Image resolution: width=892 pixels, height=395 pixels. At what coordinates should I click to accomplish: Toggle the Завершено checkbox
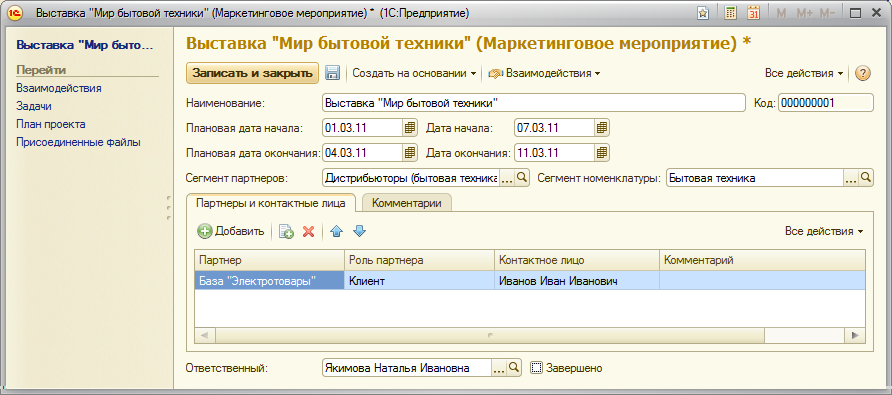535,368
